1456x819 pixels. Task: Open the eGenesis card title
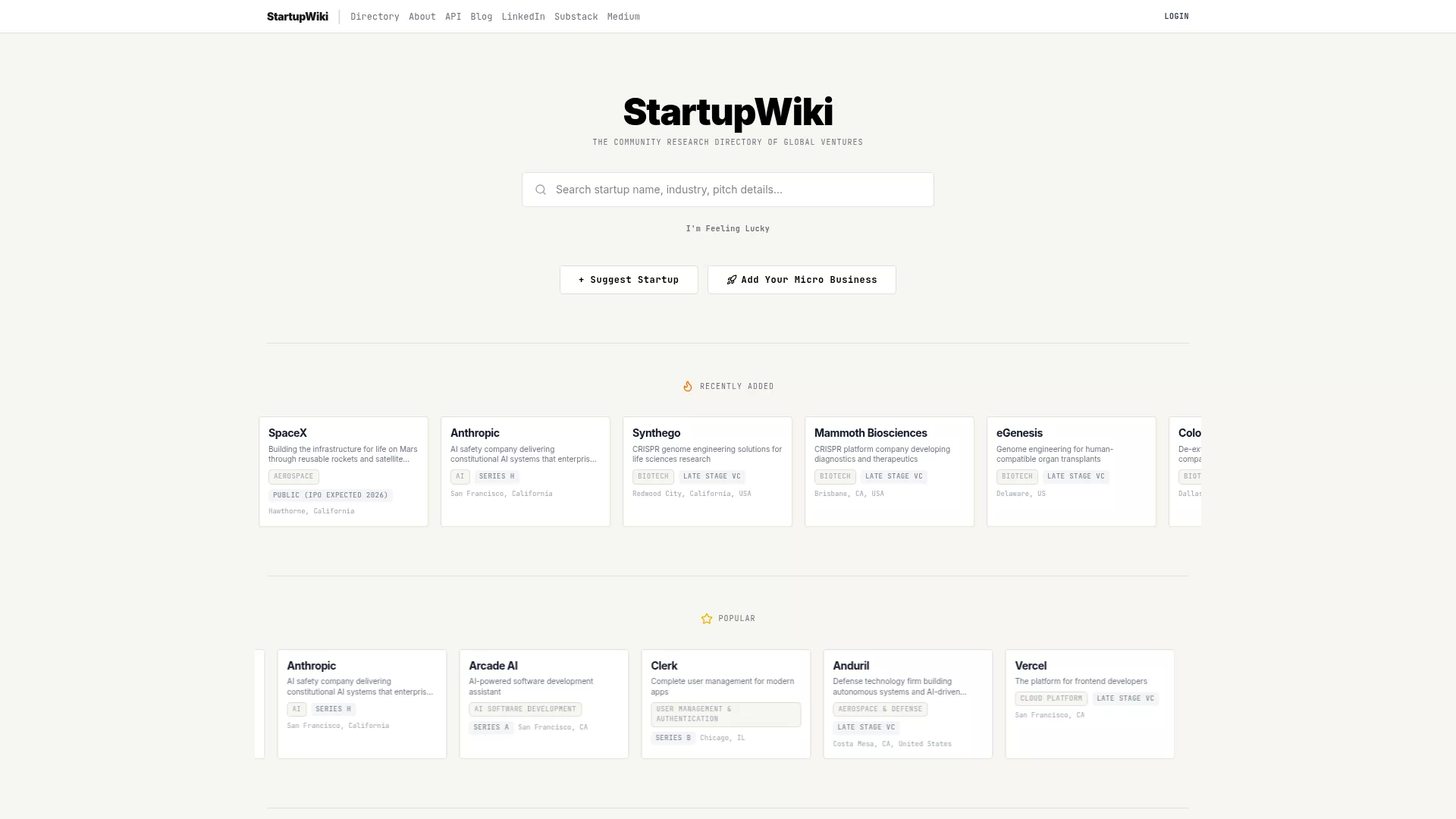point(1019,433)
